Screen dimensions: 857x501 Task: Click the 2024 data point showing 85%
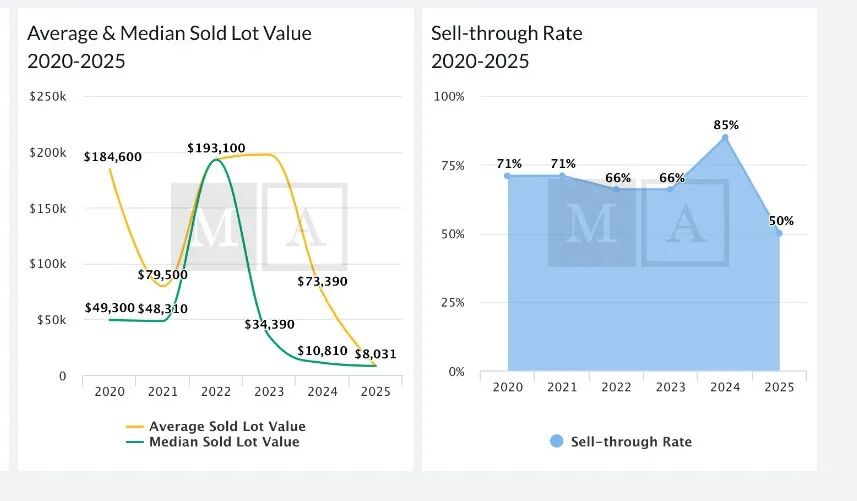[725, 138]
